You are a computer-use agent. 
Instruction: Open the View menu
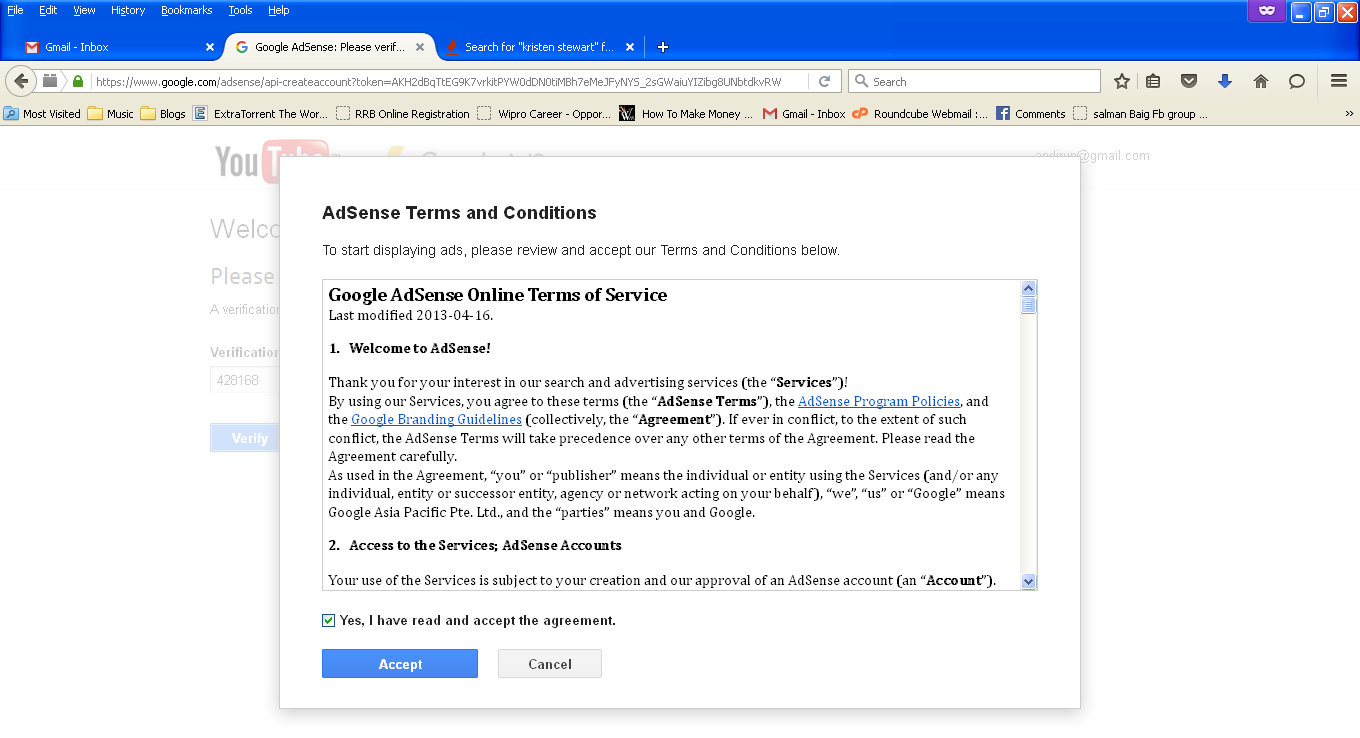[84, 10]
